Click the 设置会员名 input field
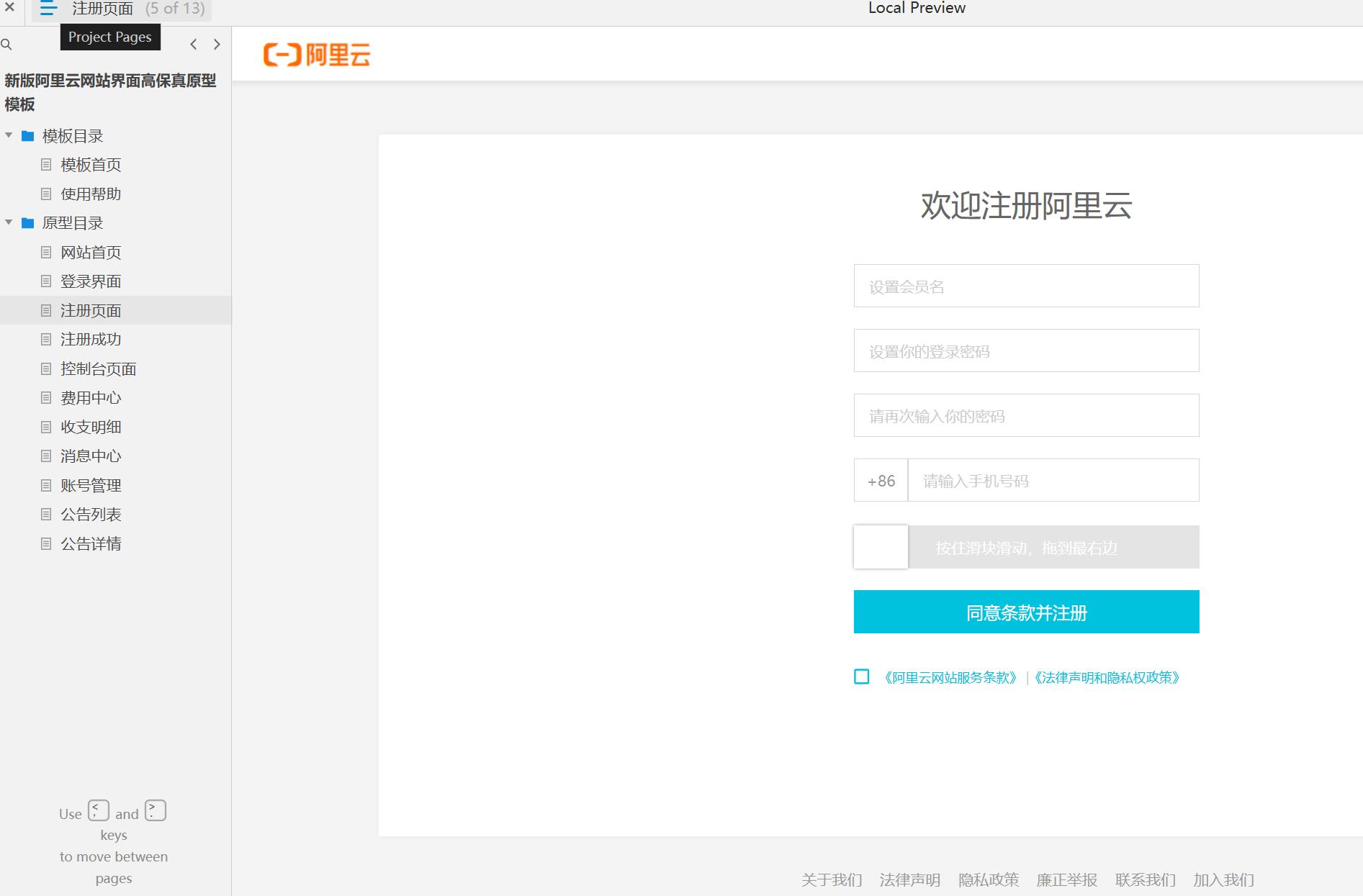Screen dimensions: 1363x896 tap(1026, 286)
